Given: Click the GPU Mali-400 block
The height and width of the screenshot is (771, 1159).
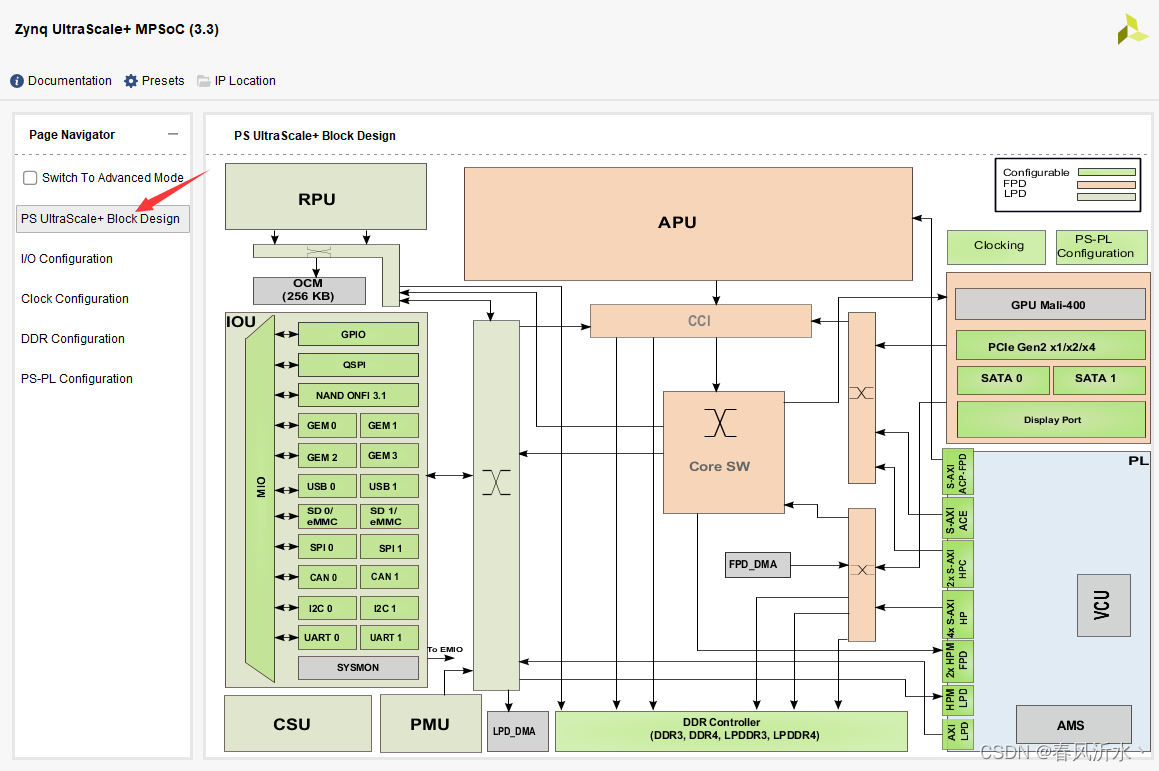Looking at the screenshot, I should point(1049,304).
